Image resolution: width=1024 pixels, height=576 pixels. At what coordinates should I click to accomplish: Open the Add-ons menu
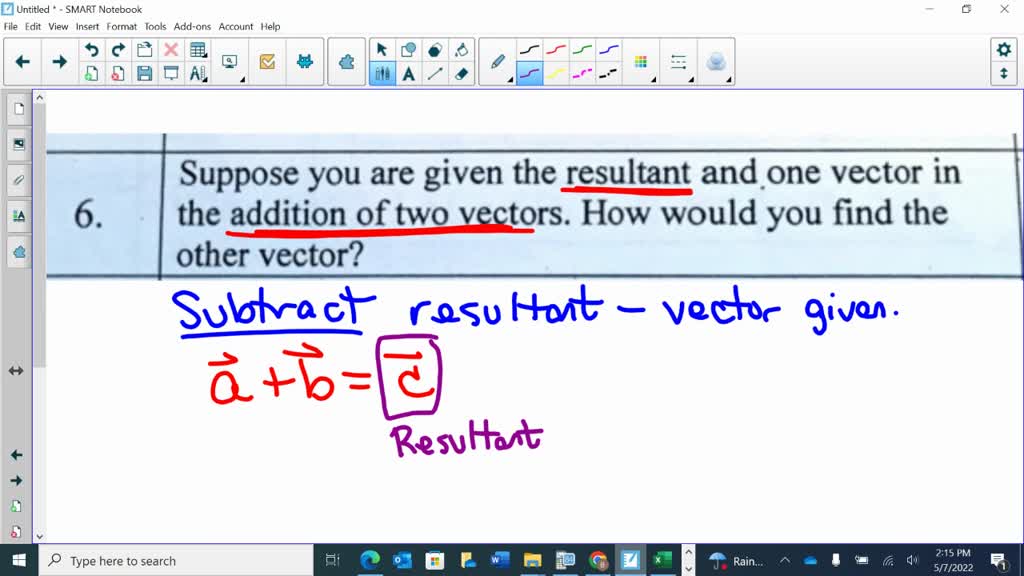[x=191, y=26]
